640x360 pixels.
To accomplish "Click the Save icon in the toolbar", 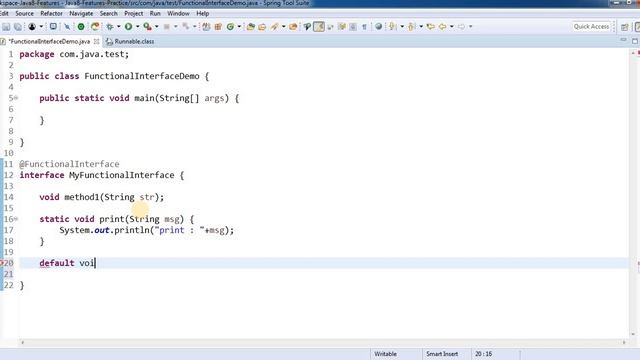I will (6, 27).
